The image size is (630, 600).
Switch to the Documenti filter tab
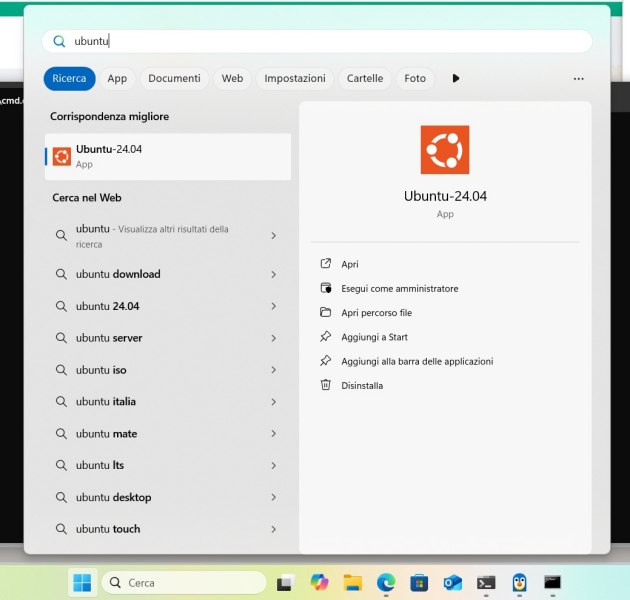[174, 78]
